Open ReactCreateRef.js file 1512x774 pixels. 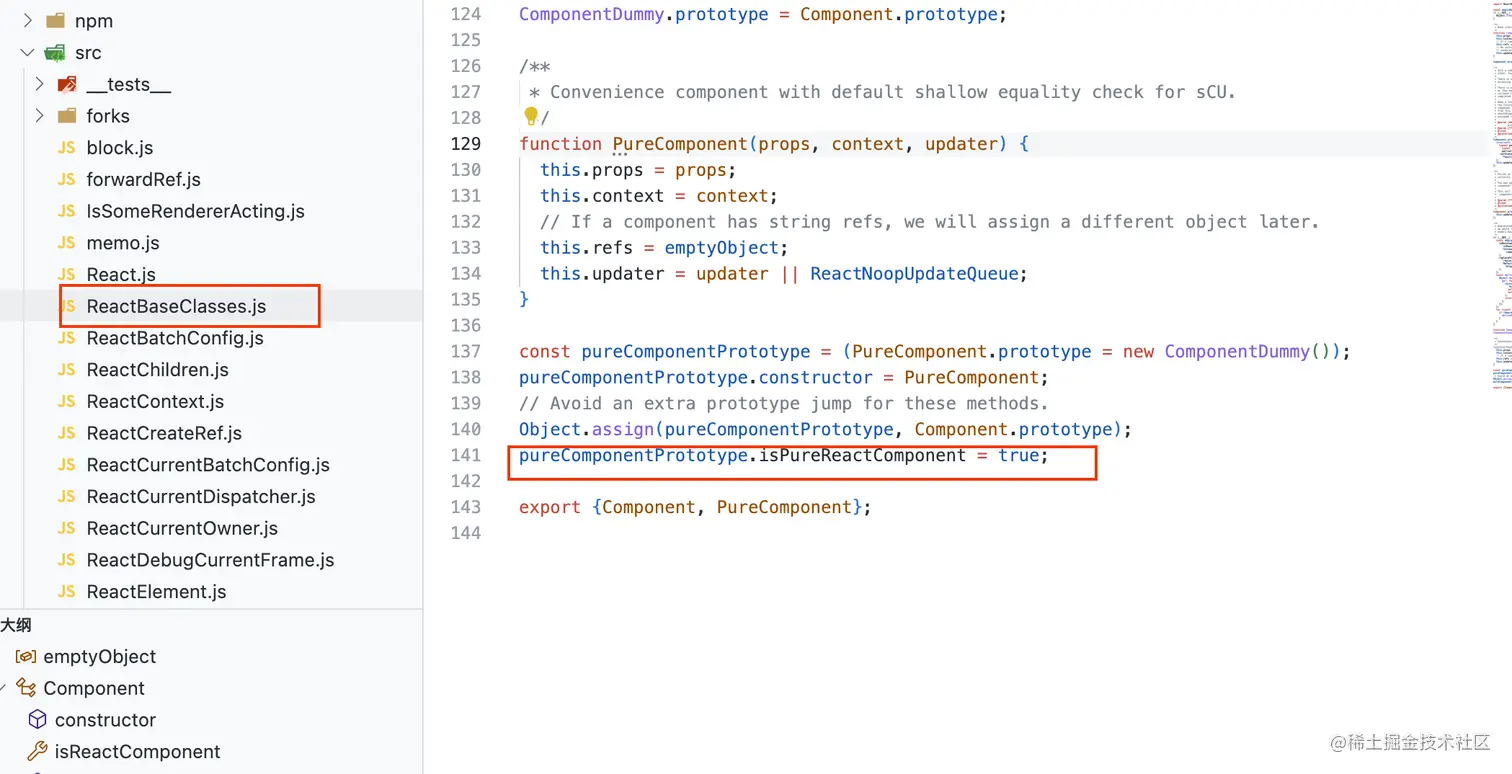click(164, 433)
